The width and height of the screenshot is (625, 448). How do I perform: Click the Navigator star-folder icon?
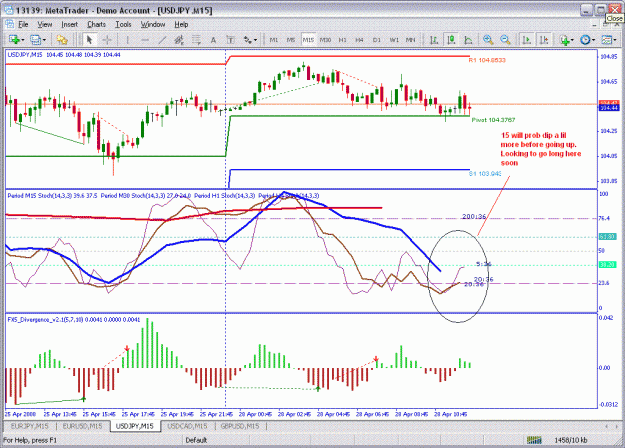tap(62, 40)
